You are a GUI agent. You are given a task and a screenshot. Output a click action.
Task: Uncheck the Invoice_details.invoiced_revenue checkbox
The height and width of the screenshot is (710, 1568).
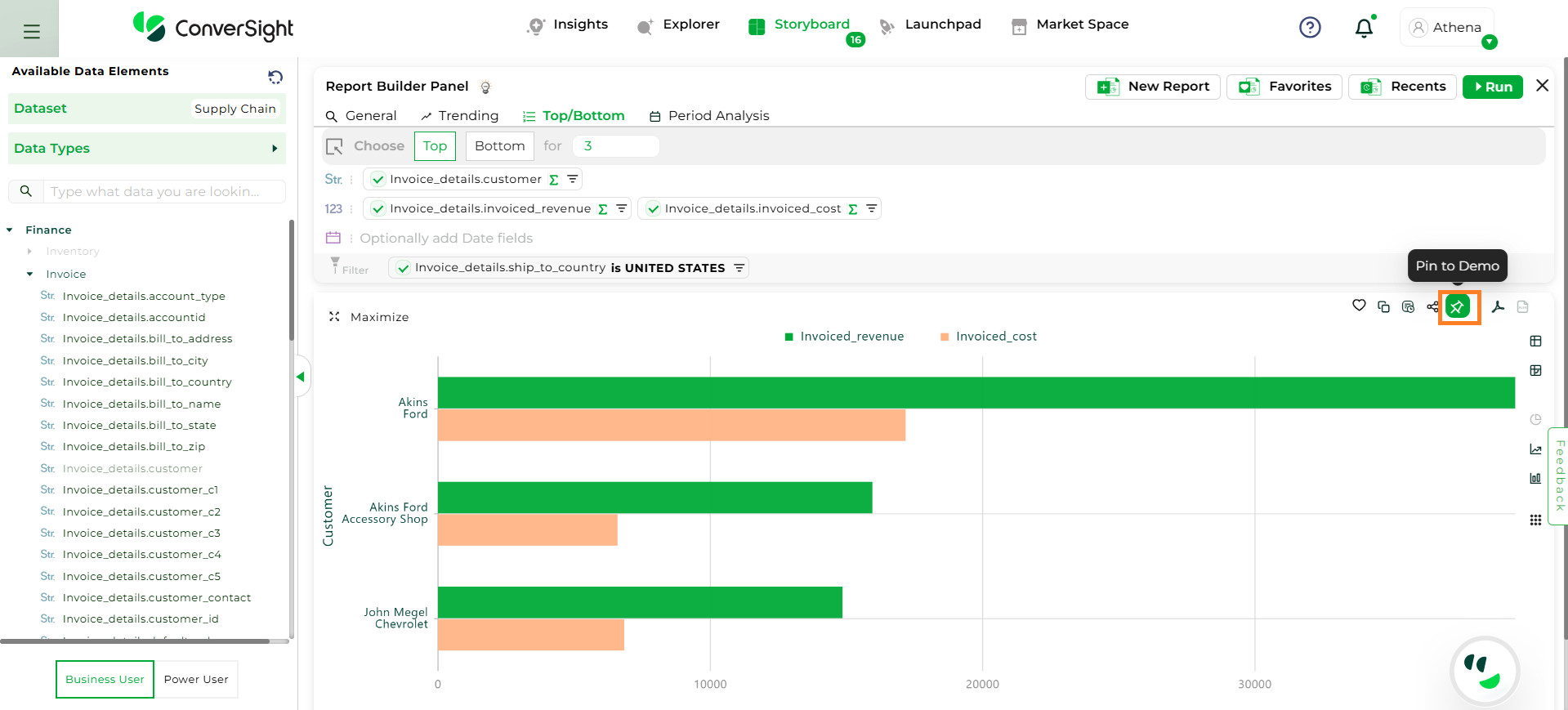pyautogui.click(x=377, y=209)
